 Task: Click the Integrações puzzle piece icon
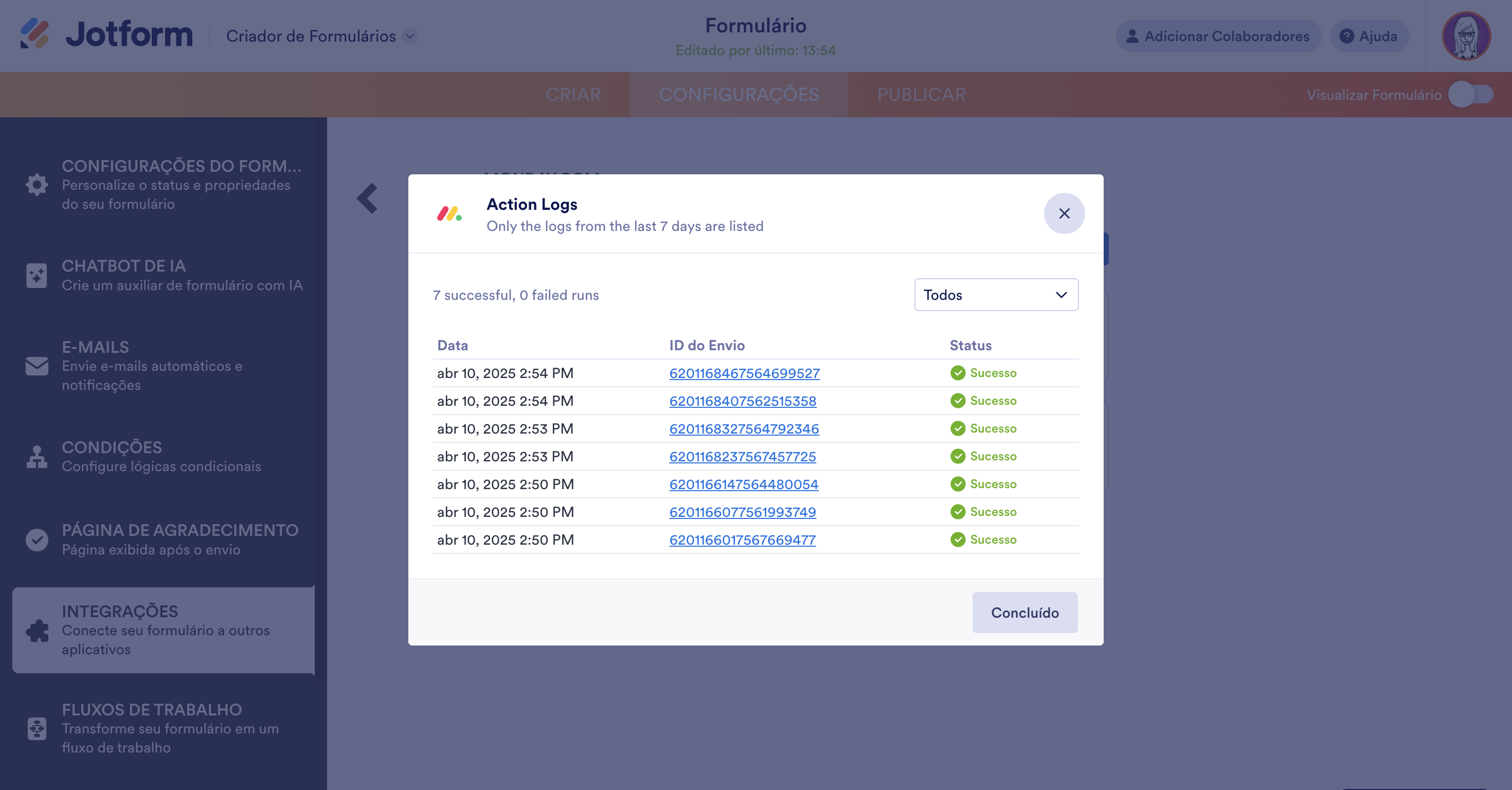point(37,631)
